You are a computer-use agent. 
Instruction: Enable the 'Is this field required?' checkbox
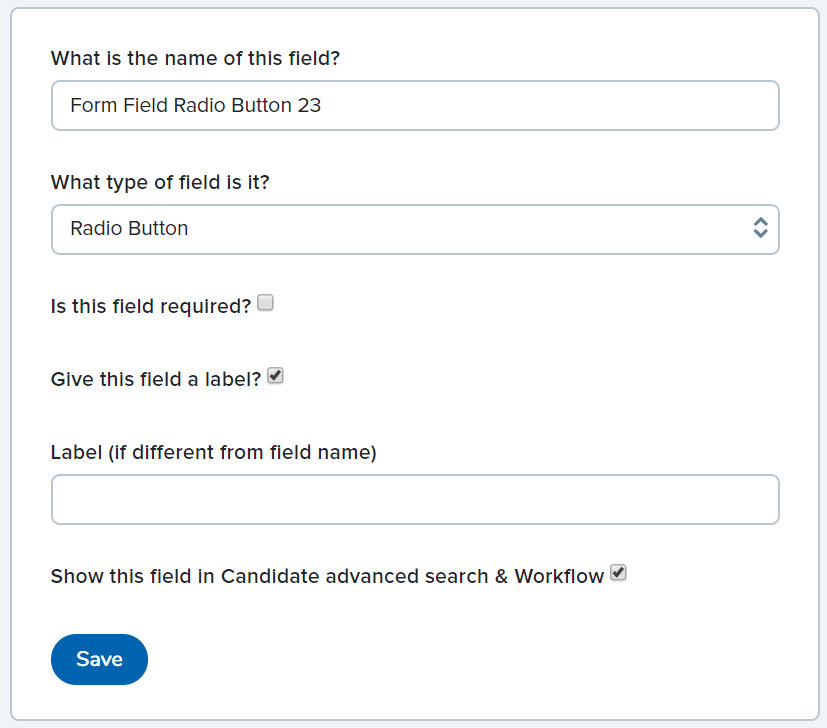[265, 303]
